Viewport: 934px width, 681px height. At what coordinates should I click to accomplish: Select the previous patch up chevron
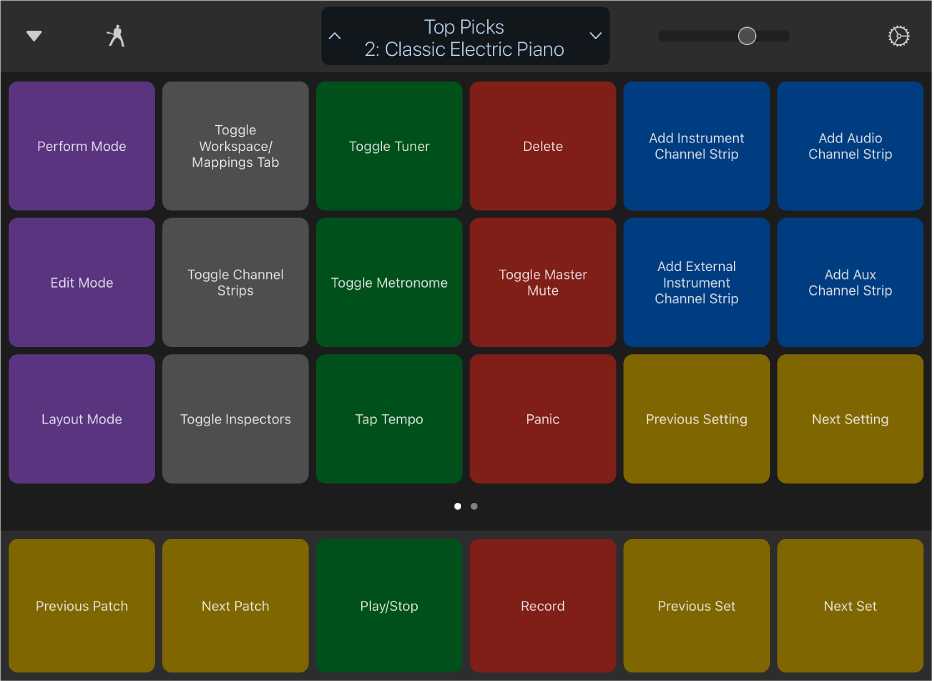[x=335, y=36]
